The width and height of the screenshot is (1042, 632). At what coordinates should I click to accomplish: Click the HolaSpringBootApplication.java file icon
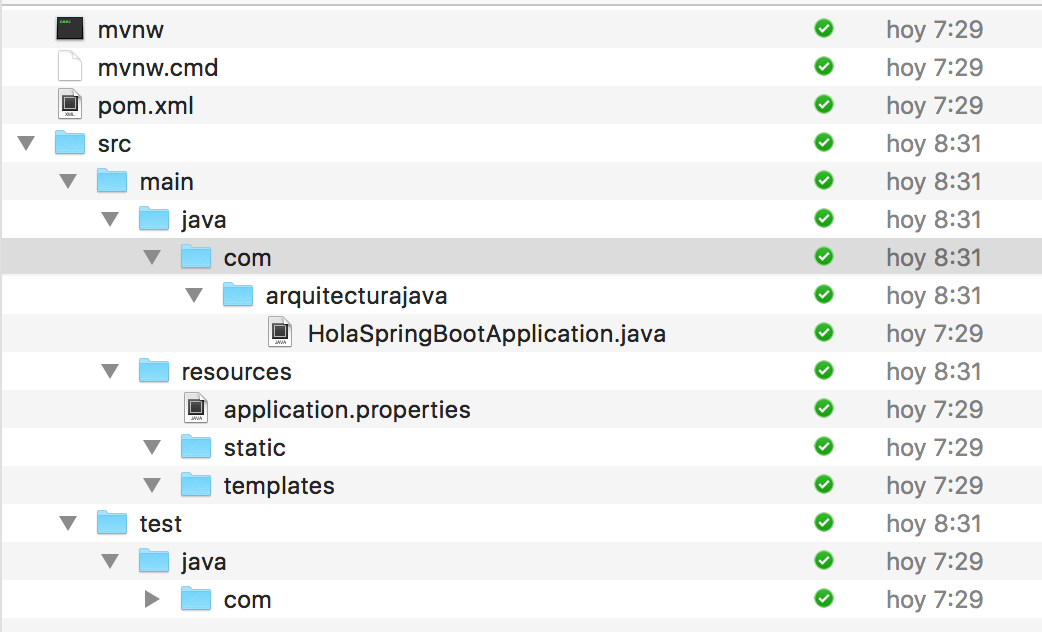click(279, 333)
